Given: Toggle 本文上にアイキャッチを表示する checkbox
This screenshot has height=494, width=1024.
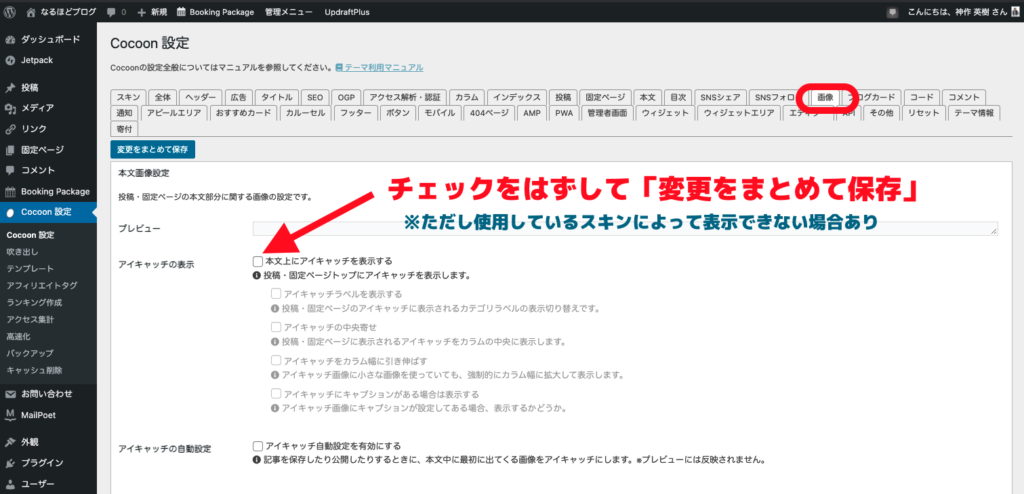Looking at the screenshot, I should pyautogui.click(x=257, y=261).
